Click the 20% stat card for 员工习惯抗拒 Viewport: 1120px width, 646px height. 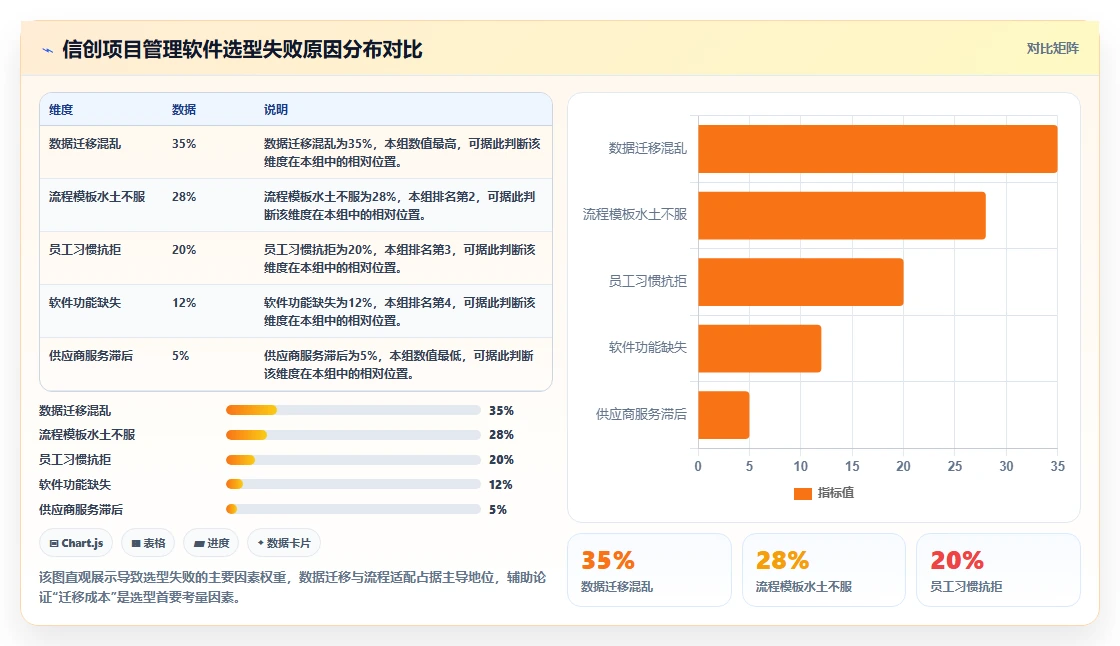[998, 570]
